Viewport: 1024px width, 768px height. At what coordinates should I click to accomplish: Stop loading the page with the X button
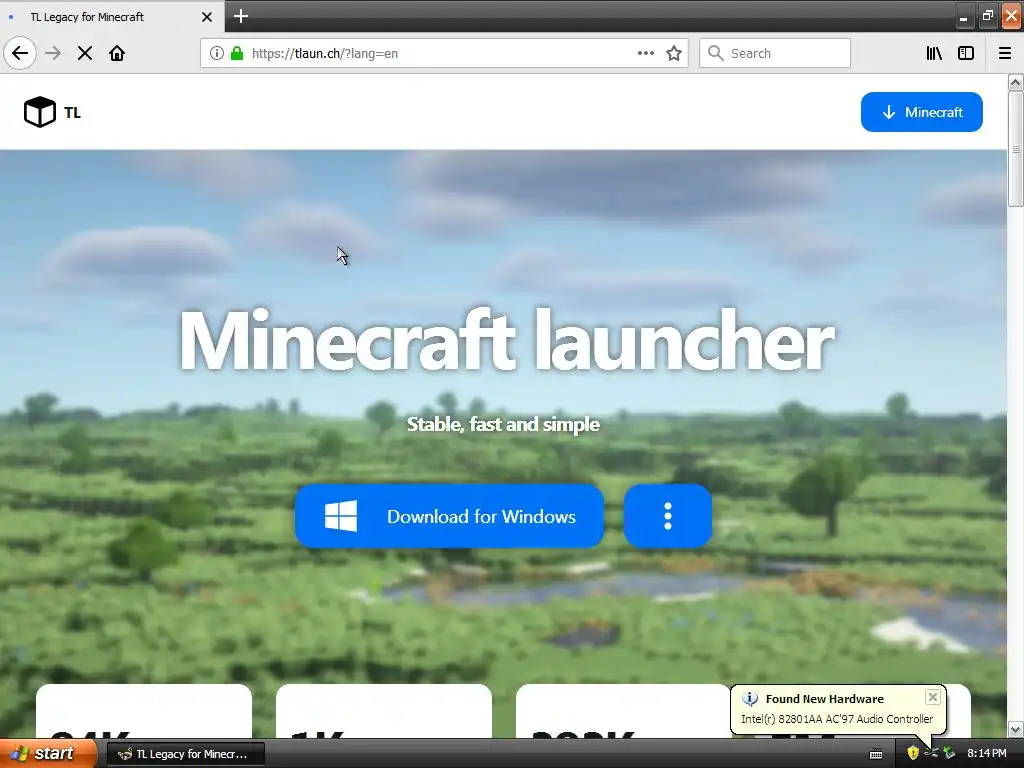(x=85, y=53)
